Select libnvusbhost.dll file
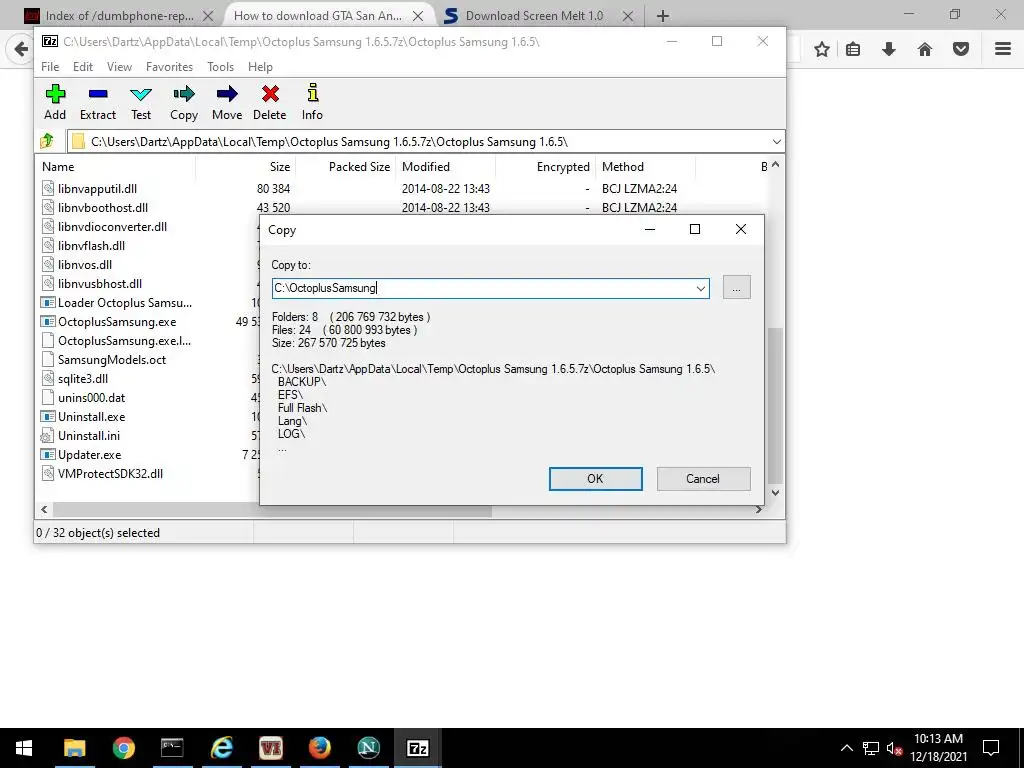Screen dimensions: 1024x768 [x=100, y=283]
